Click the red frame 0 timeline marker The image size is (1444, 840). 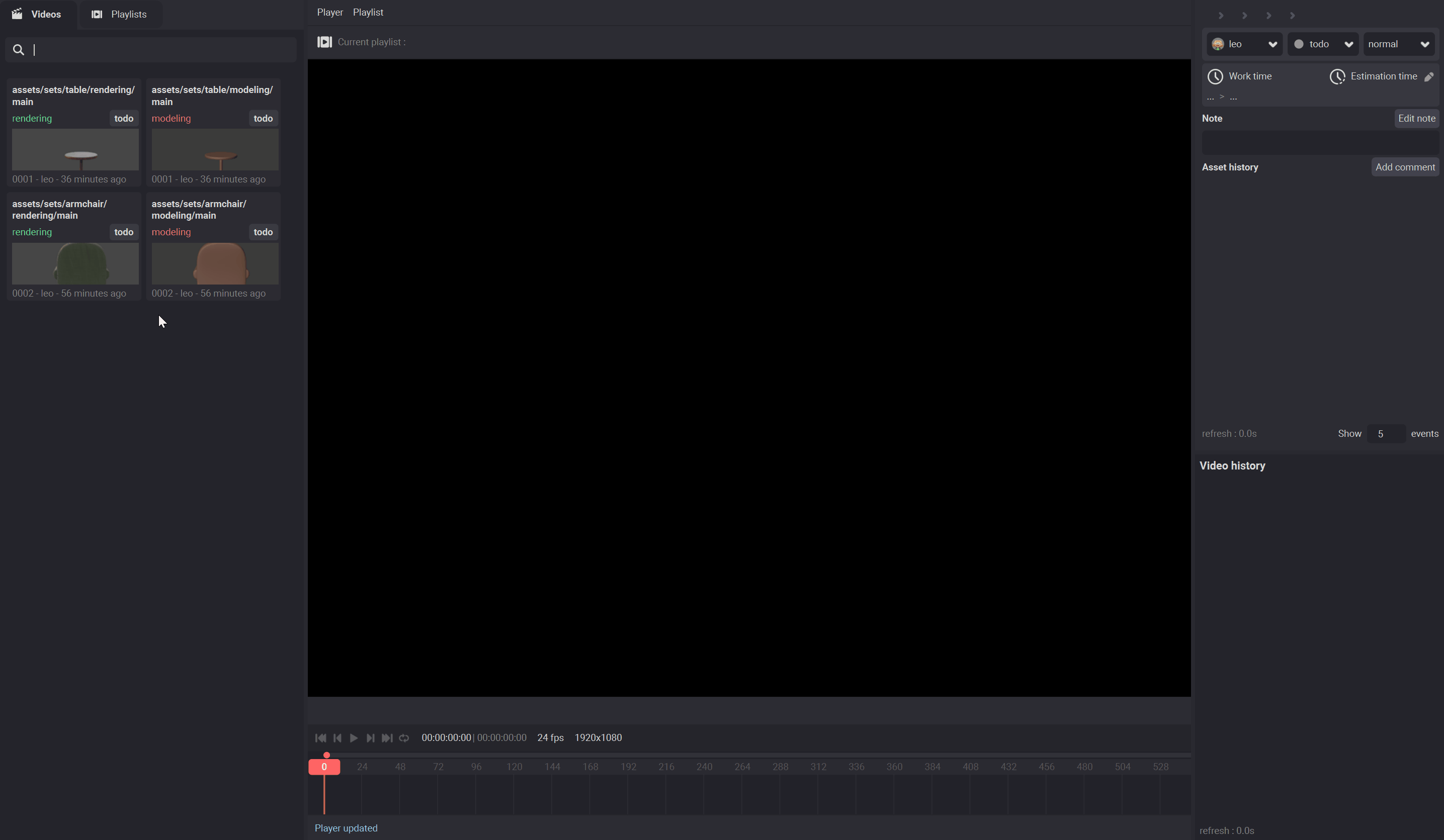(x=324, y=767)
